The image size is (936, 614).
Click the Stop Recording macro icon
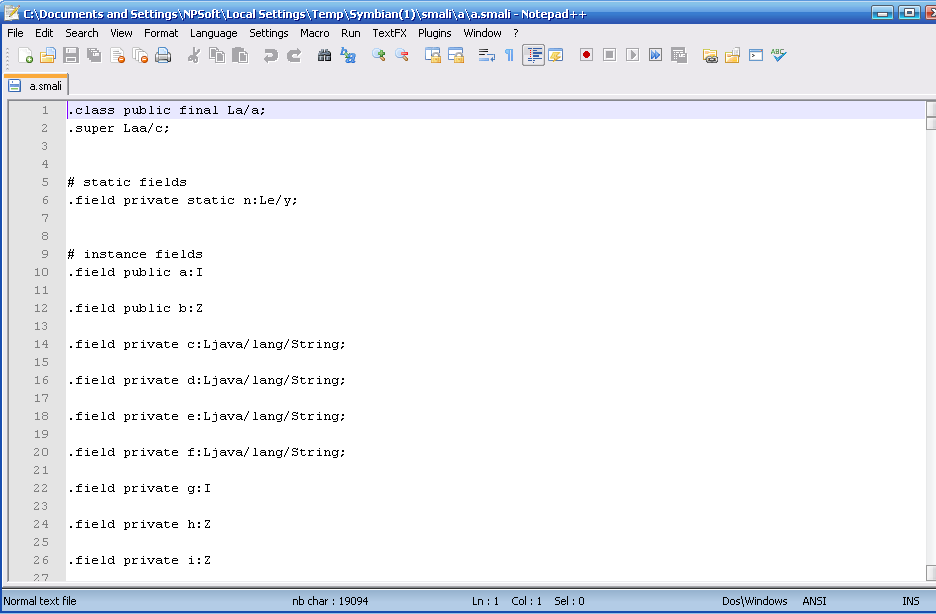[609, 55]
